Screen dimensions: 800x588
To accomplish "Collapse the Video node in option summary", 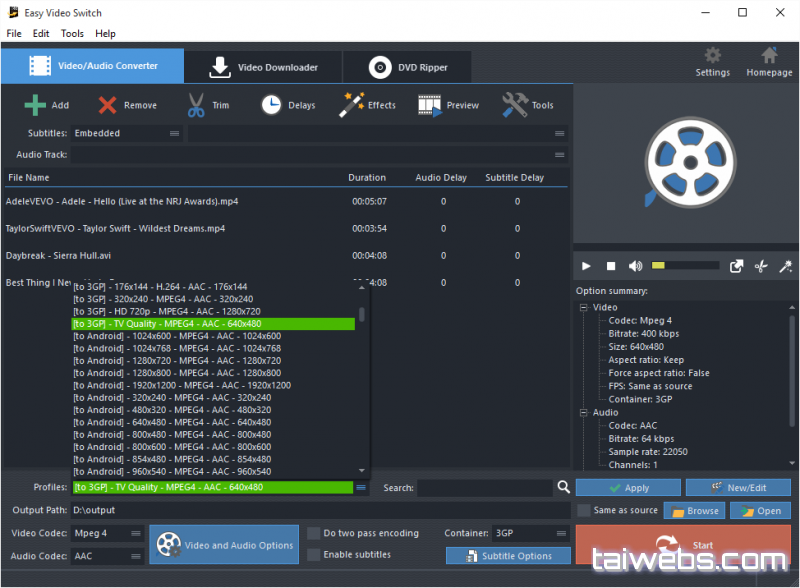I will tap(584, 308).
